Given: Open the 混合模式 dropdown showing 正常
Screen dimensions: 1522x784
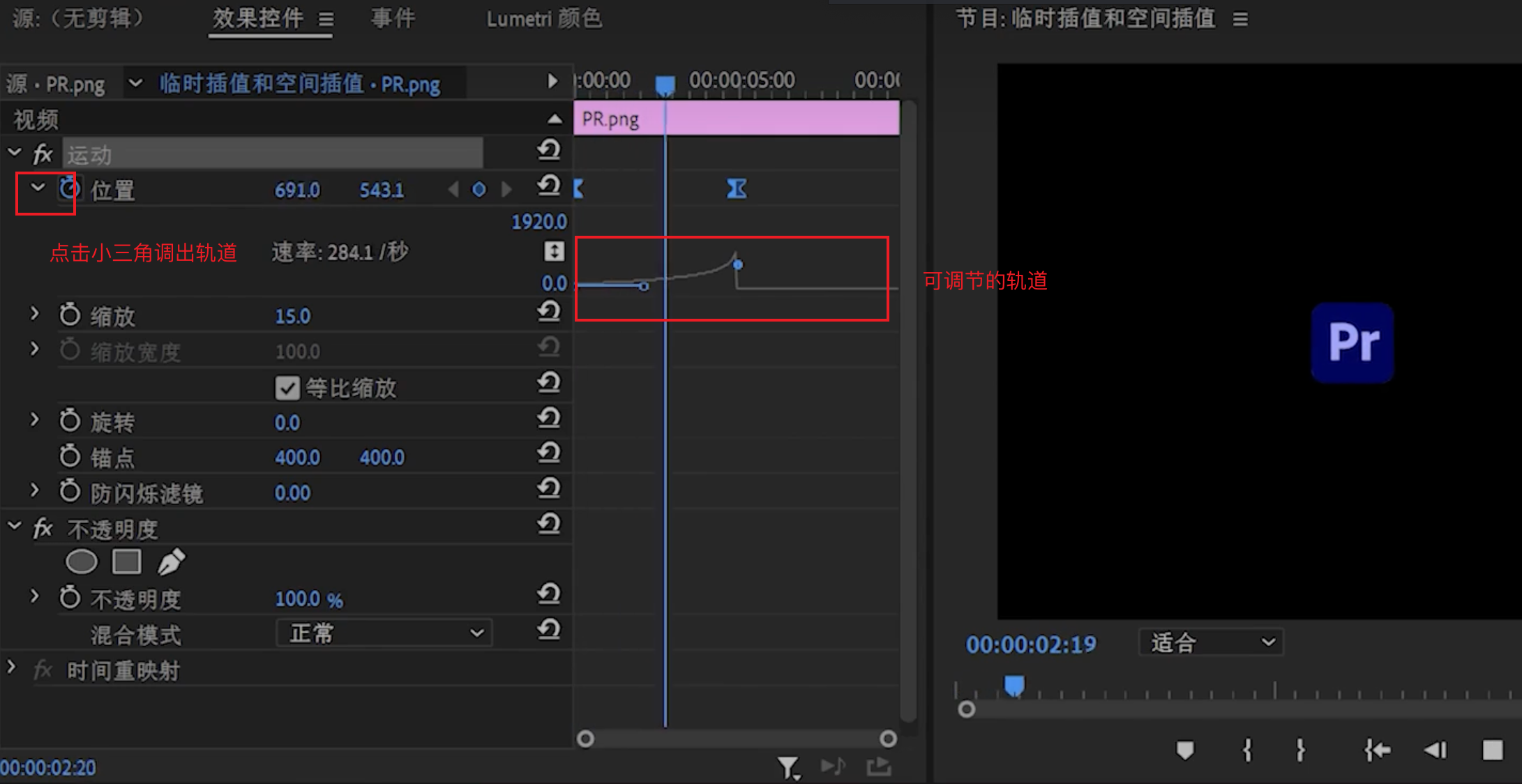Looking at the screenshot, I should [383, 633].
